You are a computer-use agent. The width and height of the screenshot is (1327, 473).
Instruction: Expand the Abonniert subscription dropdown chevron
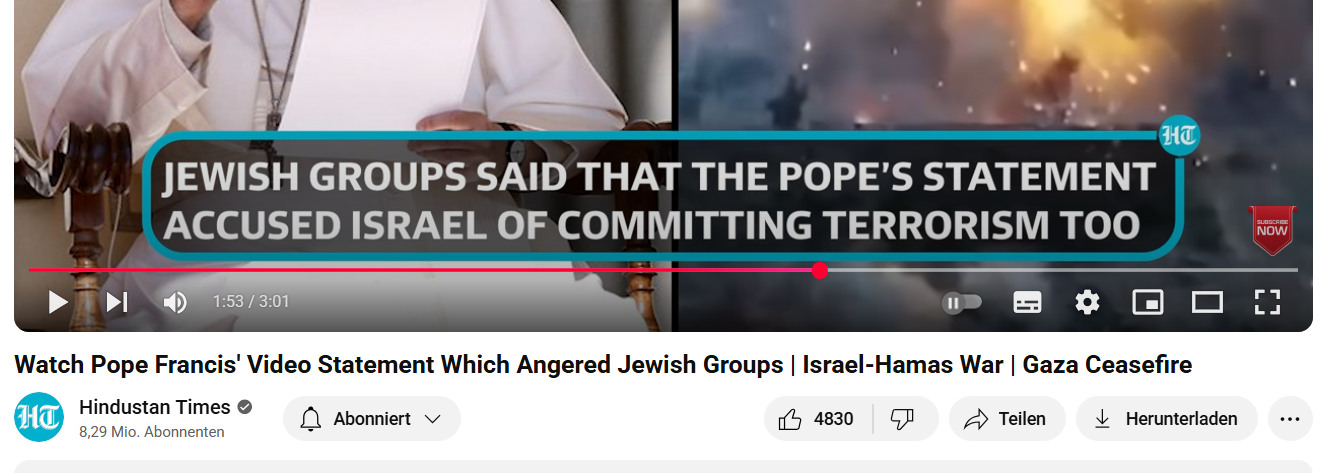433,419
